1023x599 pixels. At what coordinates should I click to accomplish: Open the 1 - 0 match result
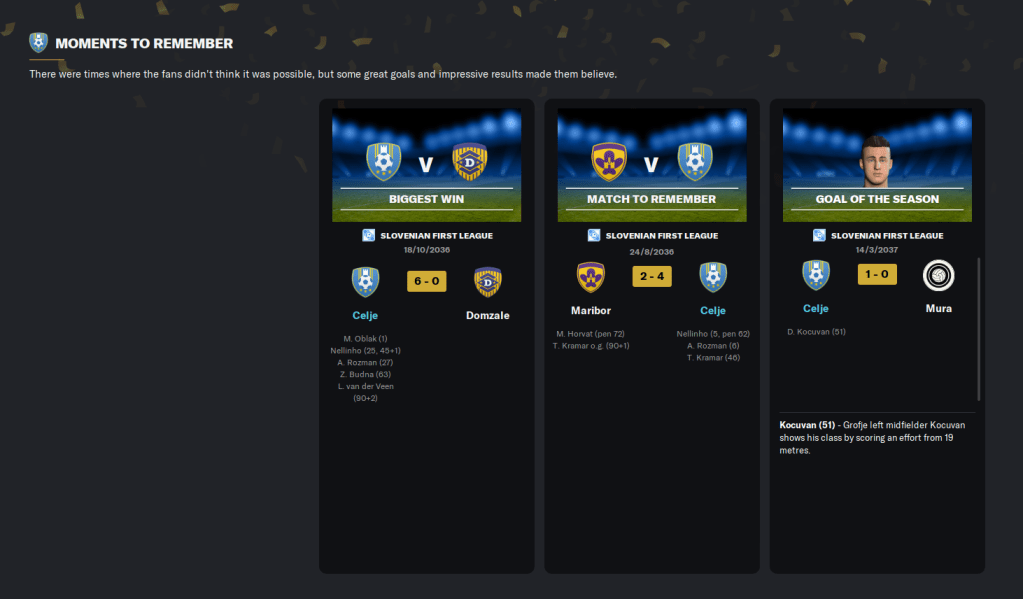tap(877, 275)
